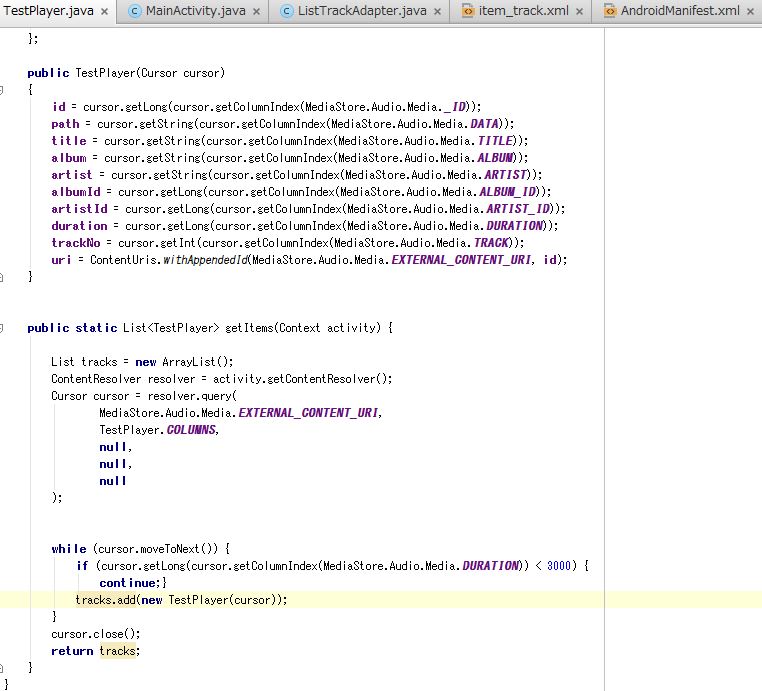Screen dimensions: 762x691
Task: Click the 'DATA' constant in the path line
Action: click(485, 124)
